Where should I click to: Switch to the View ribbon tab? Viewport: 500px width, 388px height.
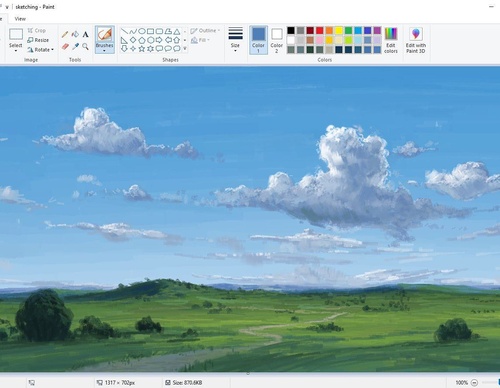[x=20, y=19]
